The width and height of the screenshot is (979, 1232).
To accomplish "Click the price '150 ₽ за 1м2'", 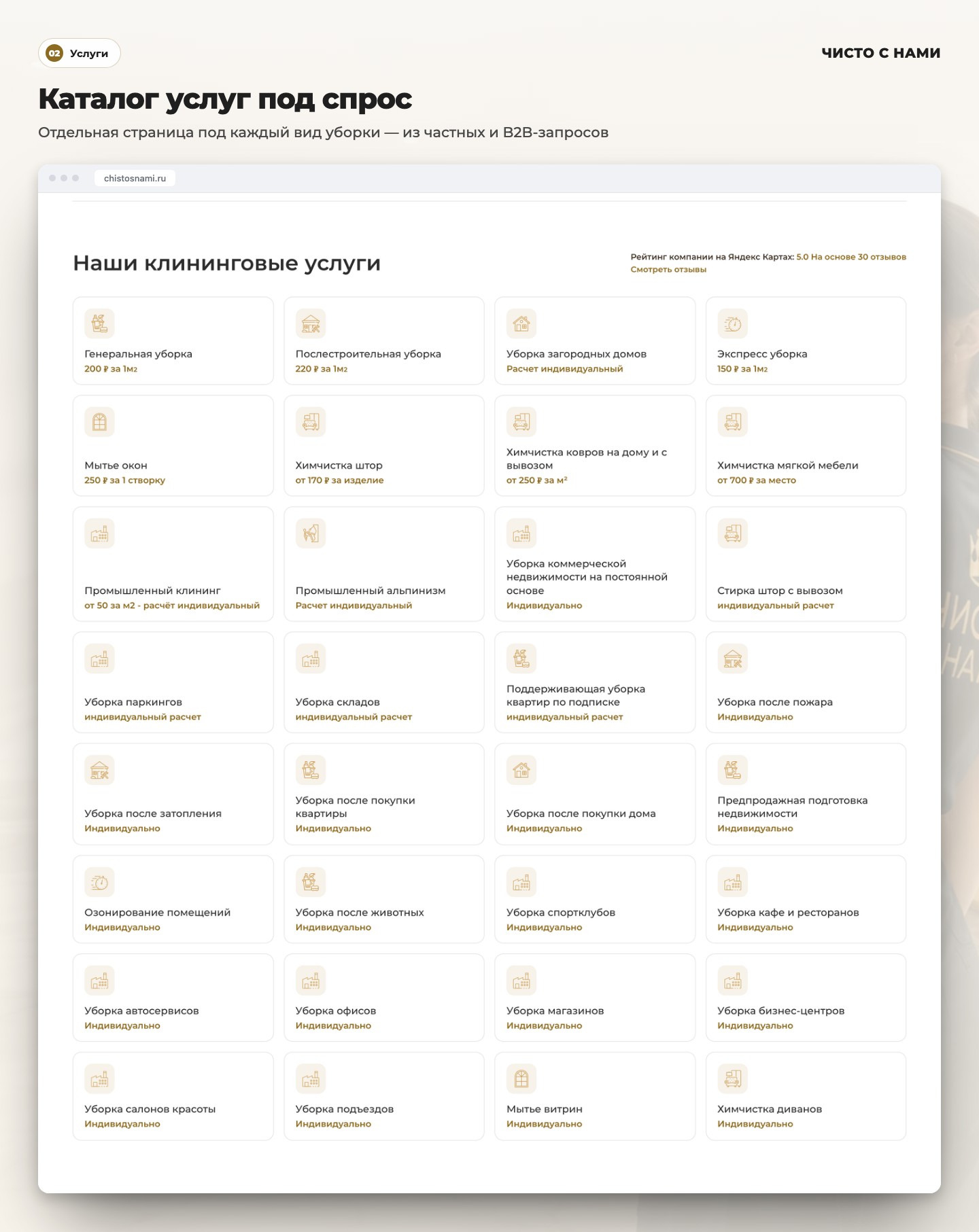I will [x=742, y=369].
